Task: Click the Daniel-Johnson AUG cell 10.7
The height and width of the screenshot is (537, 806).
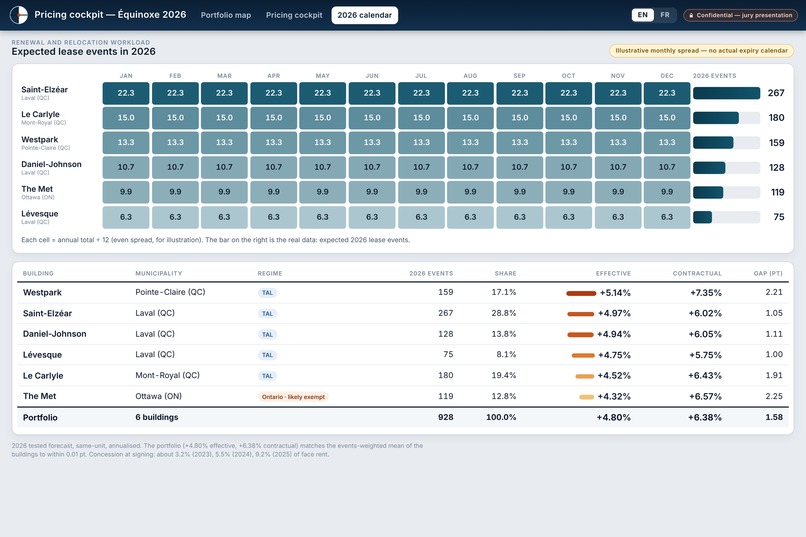Action: point(470,168)
